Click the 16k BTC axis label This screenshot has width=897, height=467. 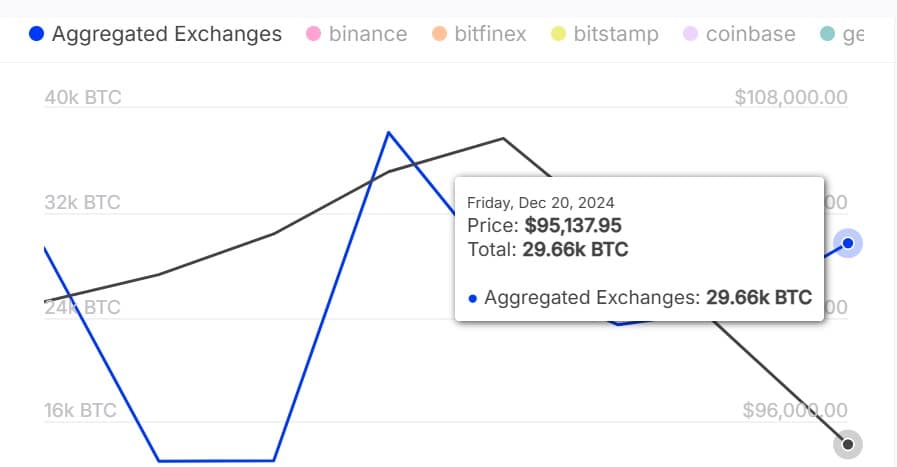coord(81,410)
